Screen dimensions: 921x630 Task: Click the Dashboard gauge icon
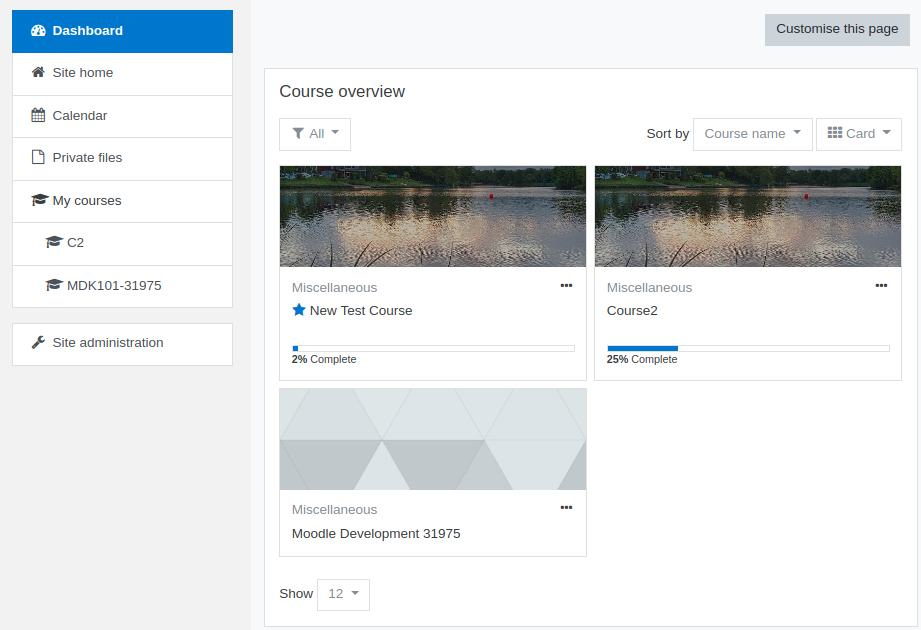[x=38, y=31]
